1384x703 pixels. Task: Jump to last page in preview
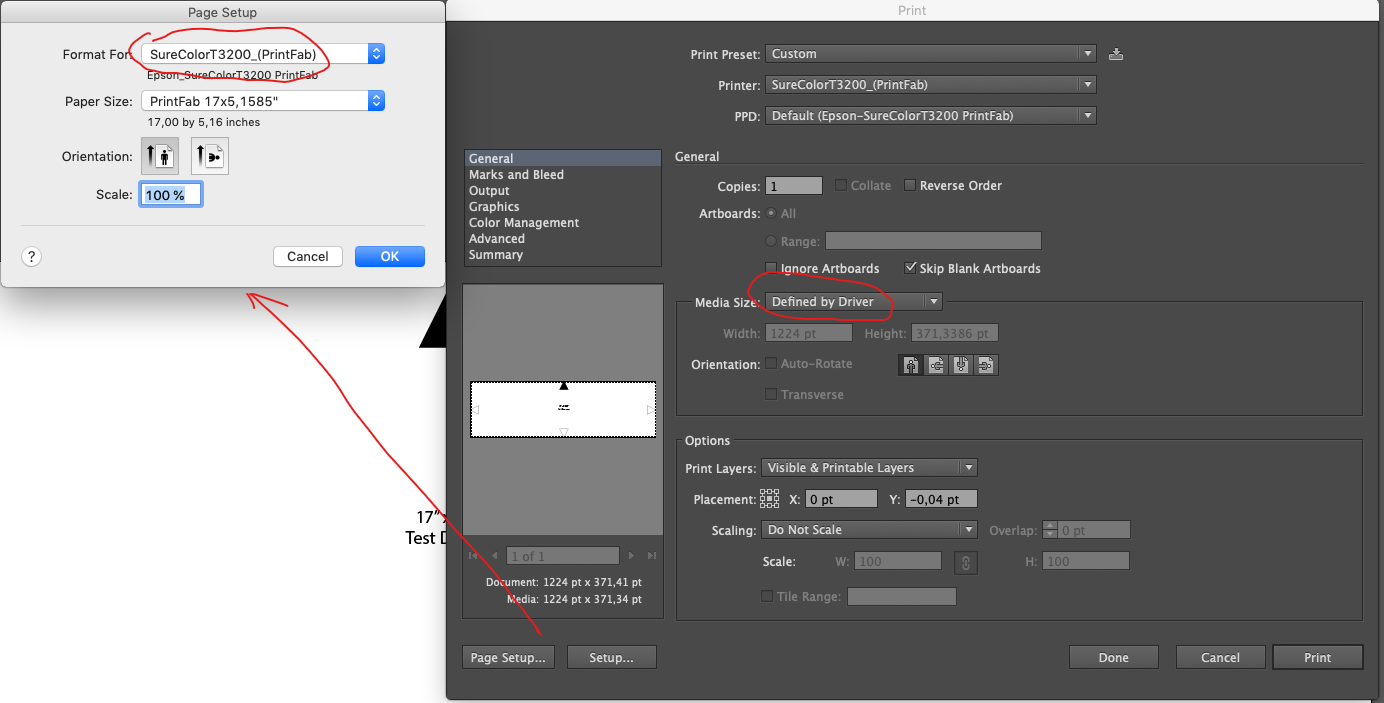(652, 556)
